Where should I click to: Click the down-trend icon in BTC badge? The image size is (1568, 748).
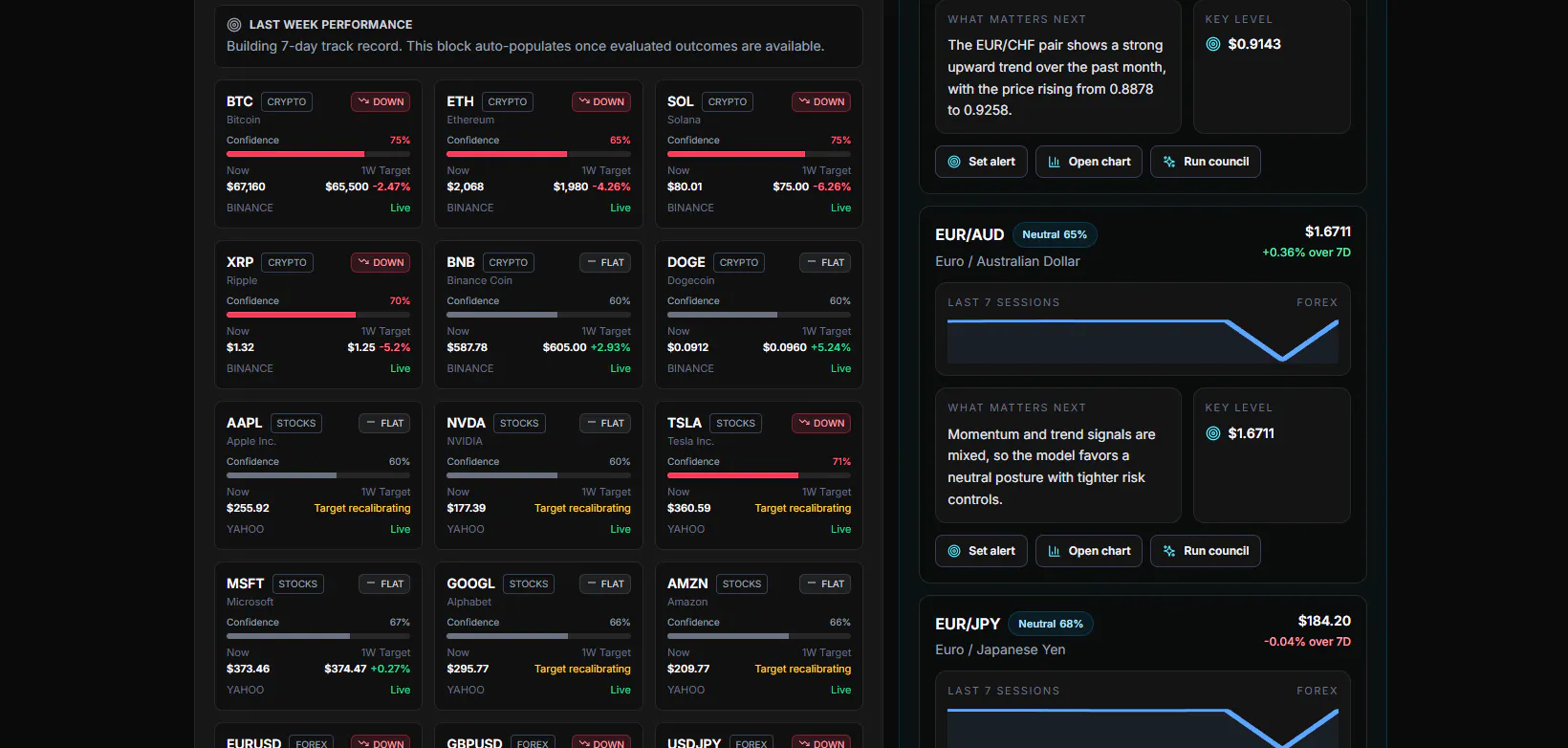coord(363,101)
